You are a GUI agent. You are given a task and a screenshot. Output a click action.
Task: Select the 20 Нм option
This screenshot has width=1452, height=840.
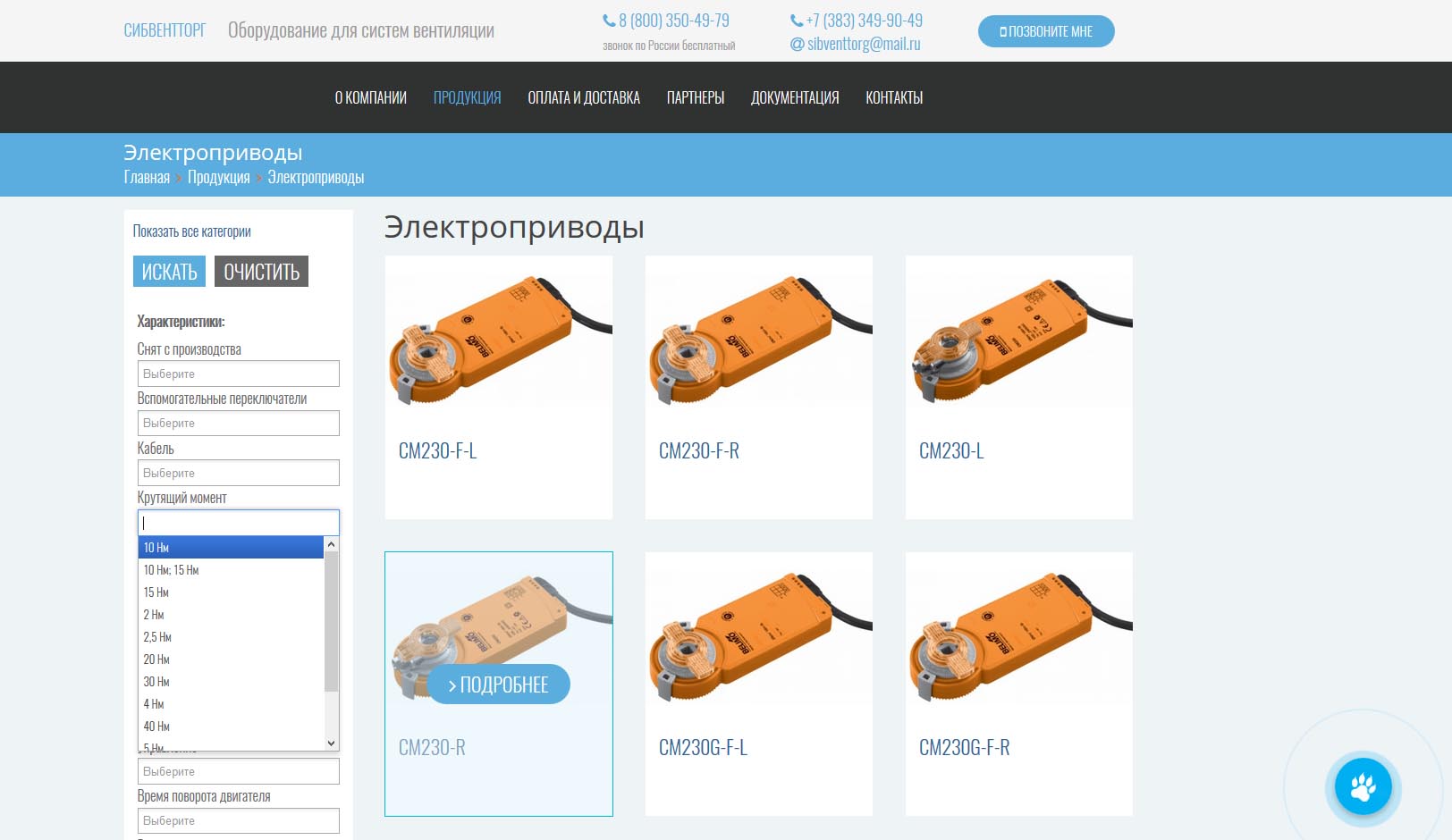pyautogui.click(x=231, y=659)
